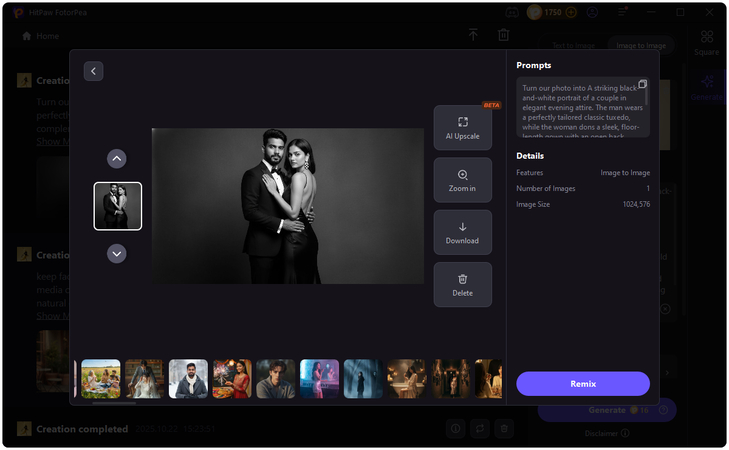This screenshot has width=729, height=450.
Task: Click the Home button in background window
Action: tap(41, 36)
